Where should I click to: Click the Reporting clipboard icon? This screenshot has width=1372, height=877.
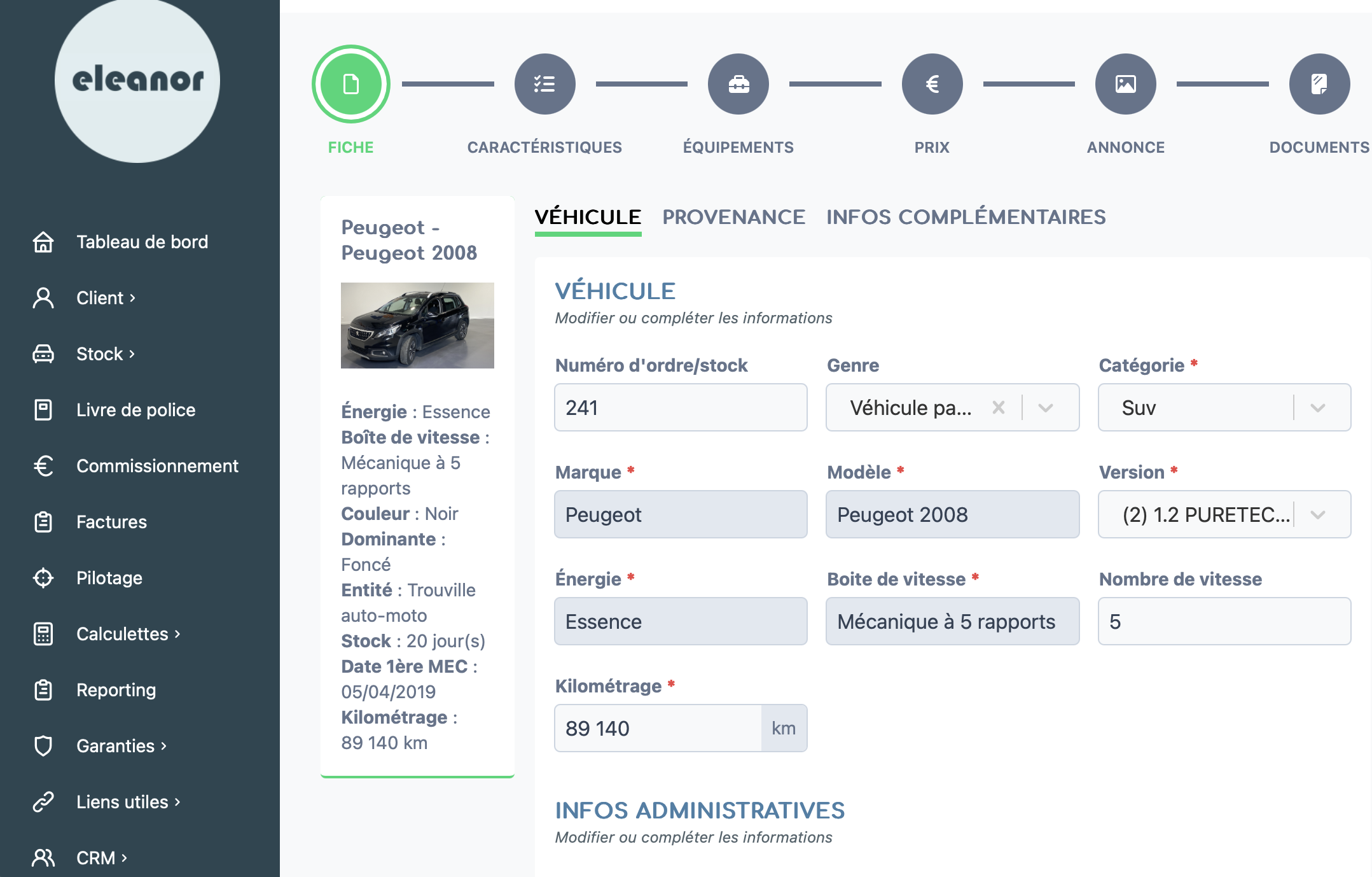point(43,690)
